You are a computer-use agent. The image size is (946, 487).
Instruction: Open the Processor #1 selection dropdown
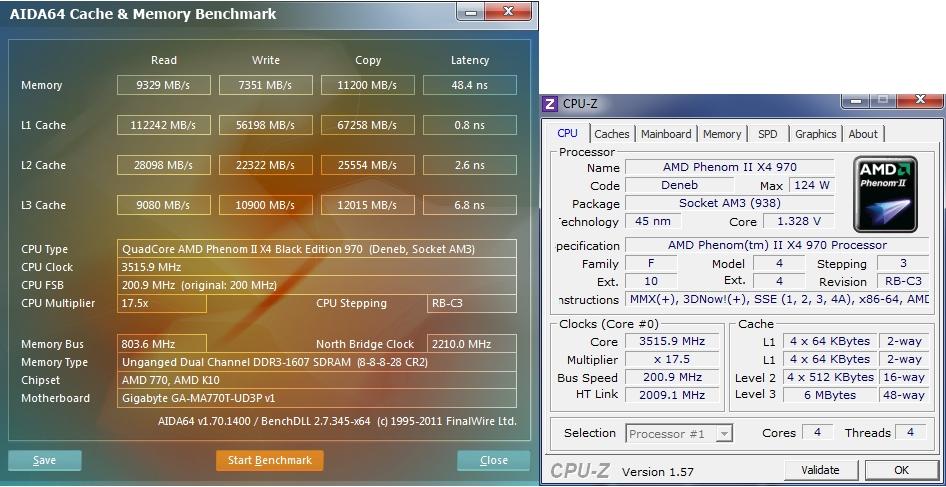click(679, 433)
